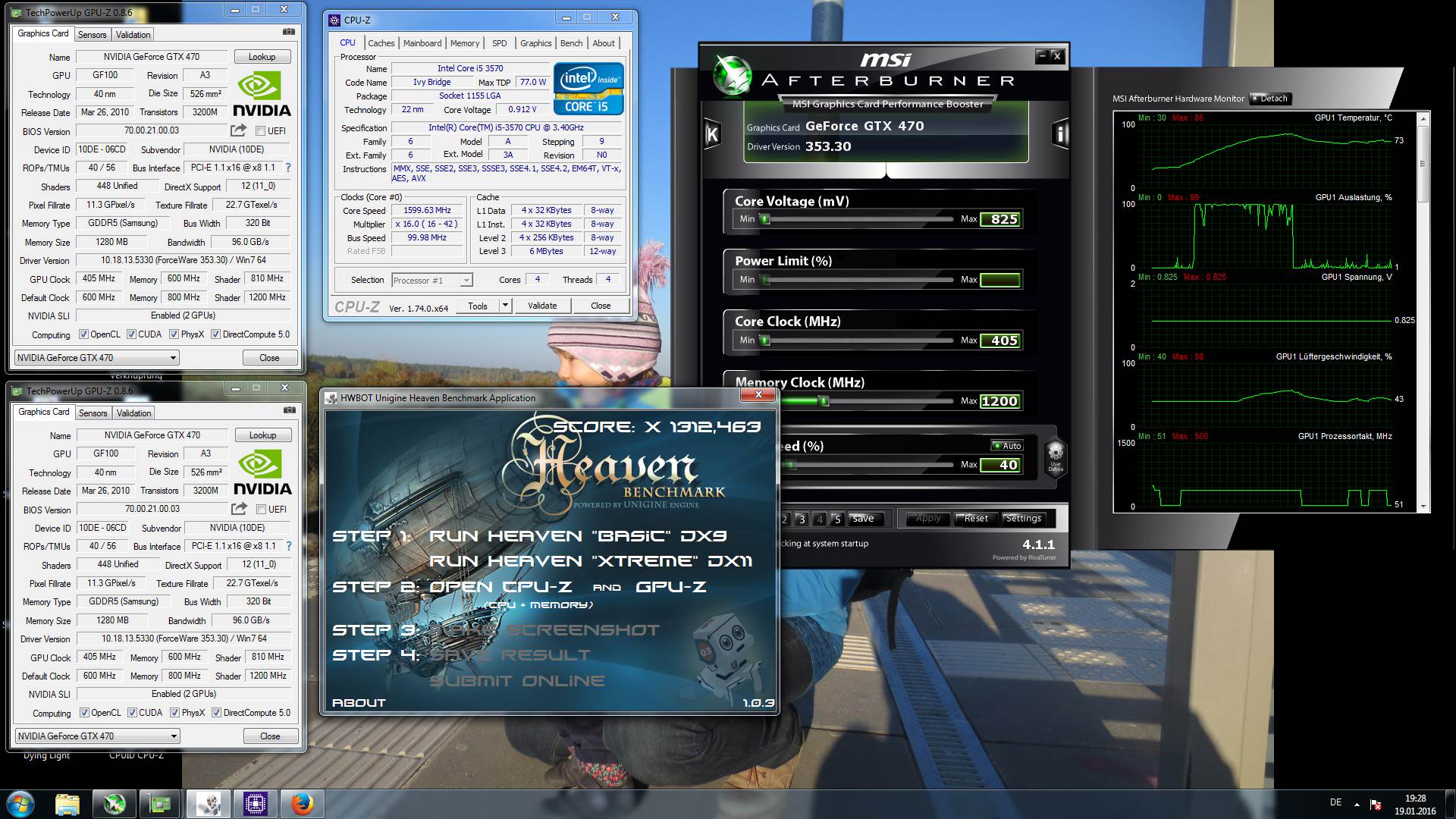Switch to MSI Afterburner taskbar icon
1456x819 pixels.
(x=115, y=804)
